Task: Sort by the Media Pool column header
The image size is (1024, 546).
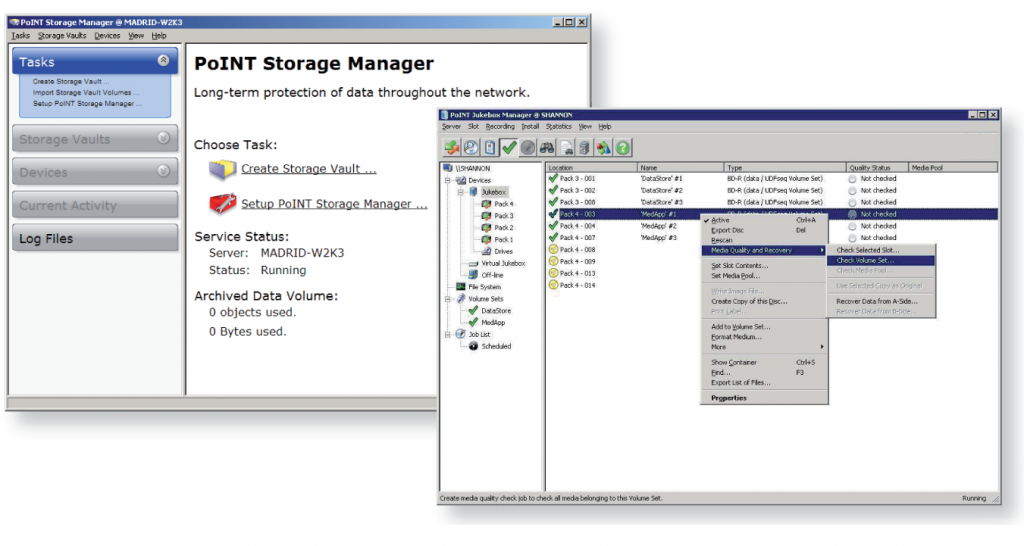Action: pyautogui.click(x=953, y=168)
